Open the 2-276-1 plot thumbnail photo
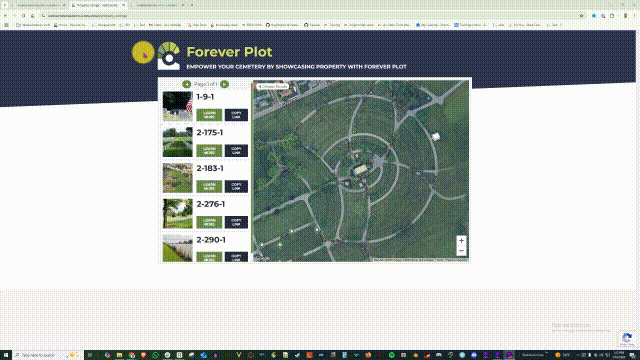 tap(178, 213)
